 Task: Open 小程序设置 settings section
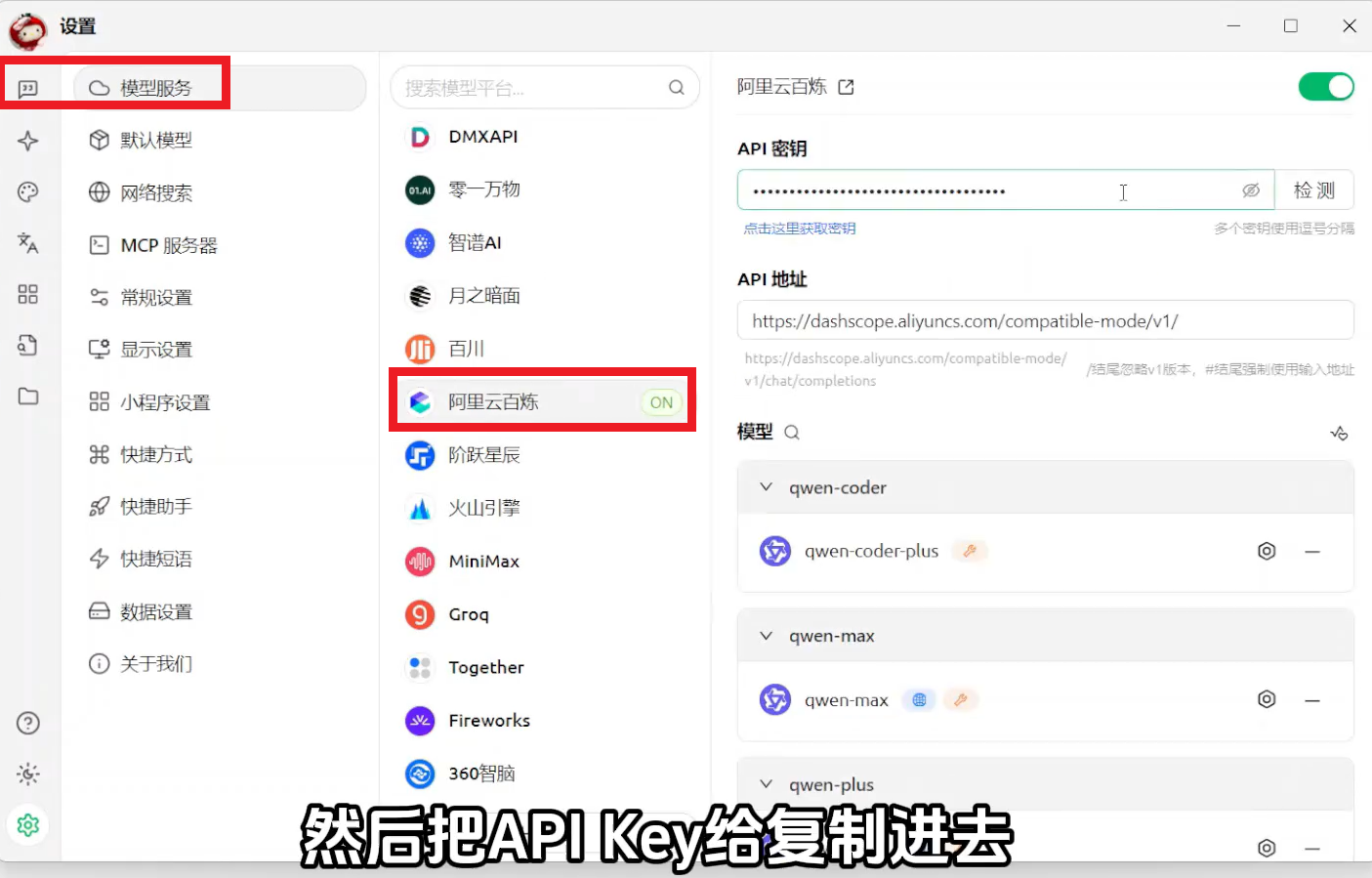point(220,401)
